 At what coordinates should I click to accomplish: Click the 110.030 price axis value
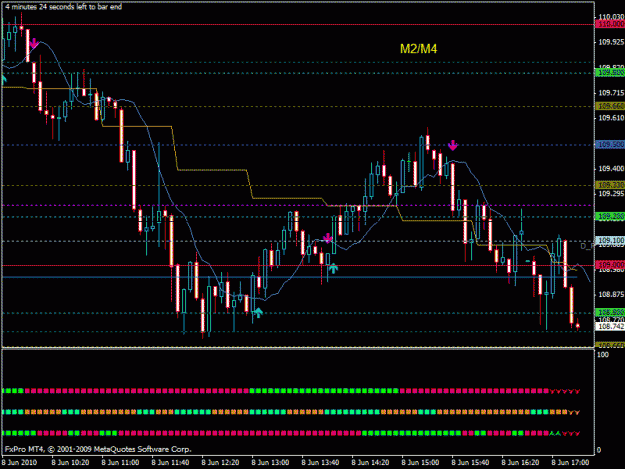[x=611, y=17]
